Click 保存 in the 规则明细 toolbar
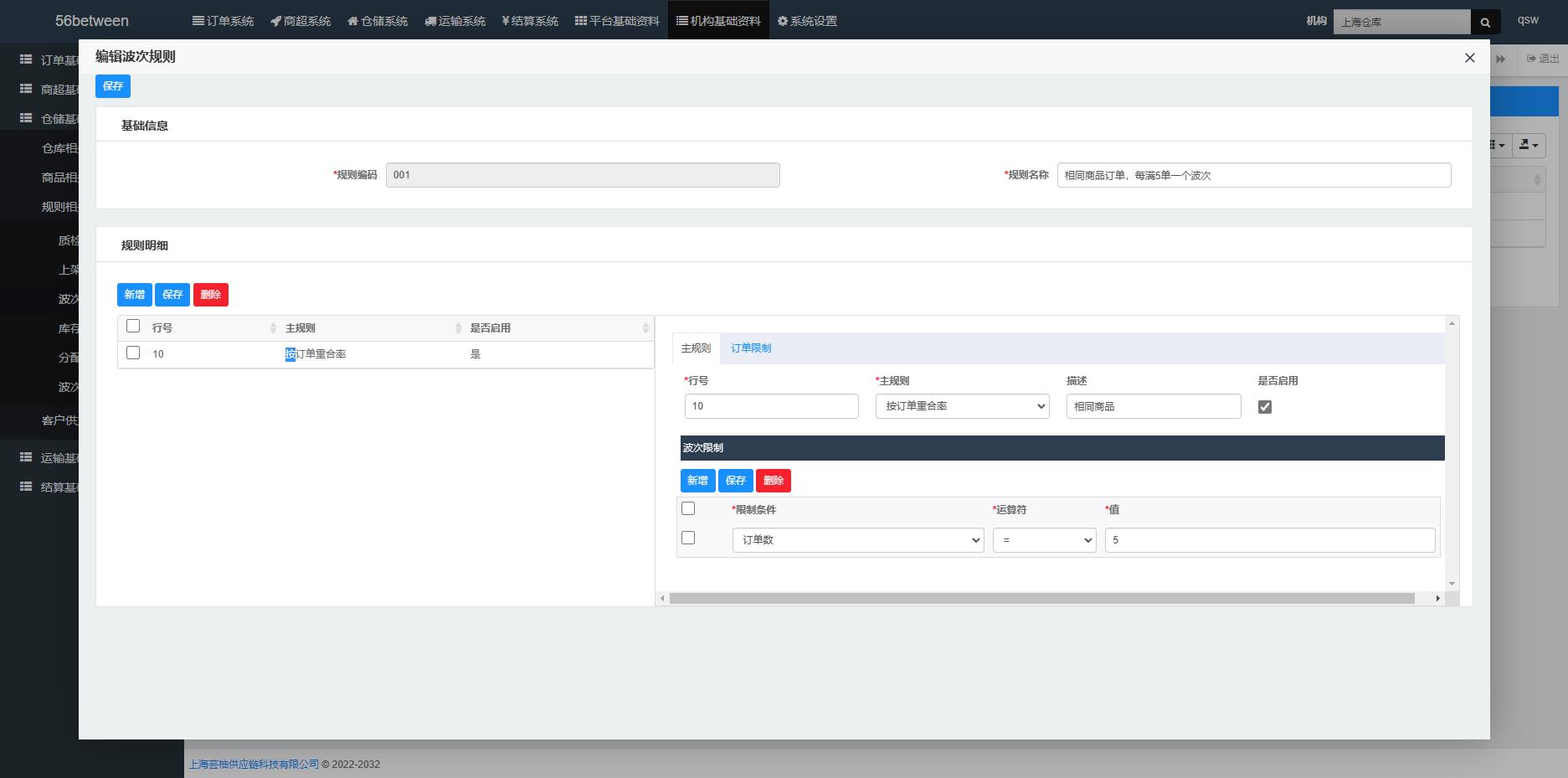This screenshot has width=1568, height=778. (172, 295)
